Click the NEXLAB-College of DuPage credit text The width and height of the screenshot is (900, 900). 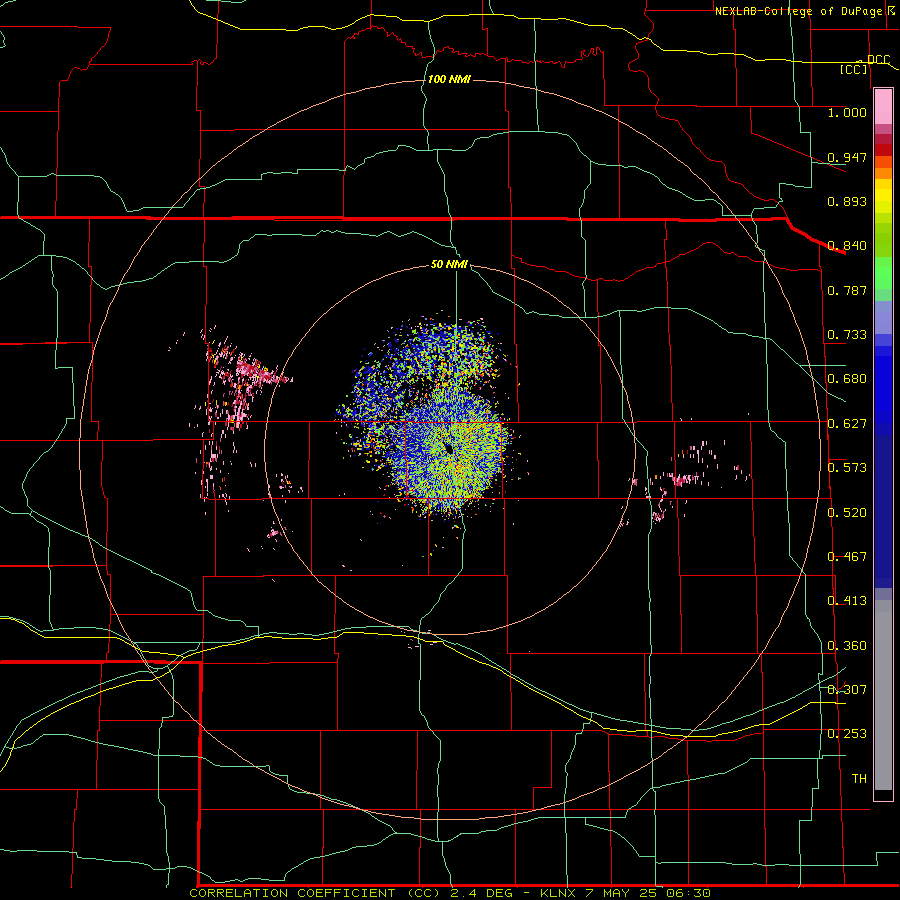tap(798, 11)
